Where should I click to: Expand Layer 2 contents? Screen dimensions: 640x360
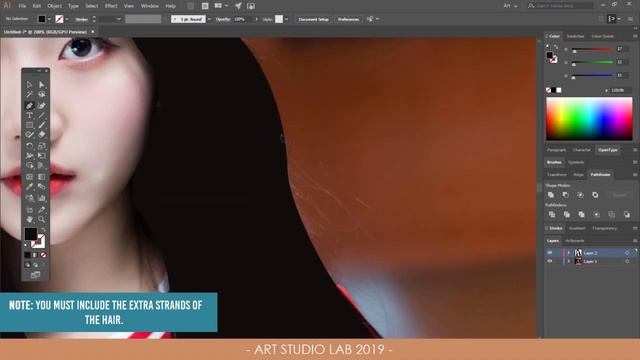tap(569, 253)
